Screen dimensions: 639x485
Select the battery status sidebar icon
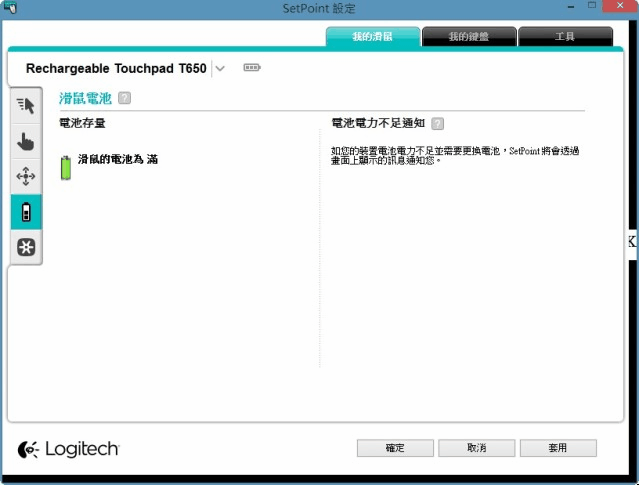click(26, 212)
